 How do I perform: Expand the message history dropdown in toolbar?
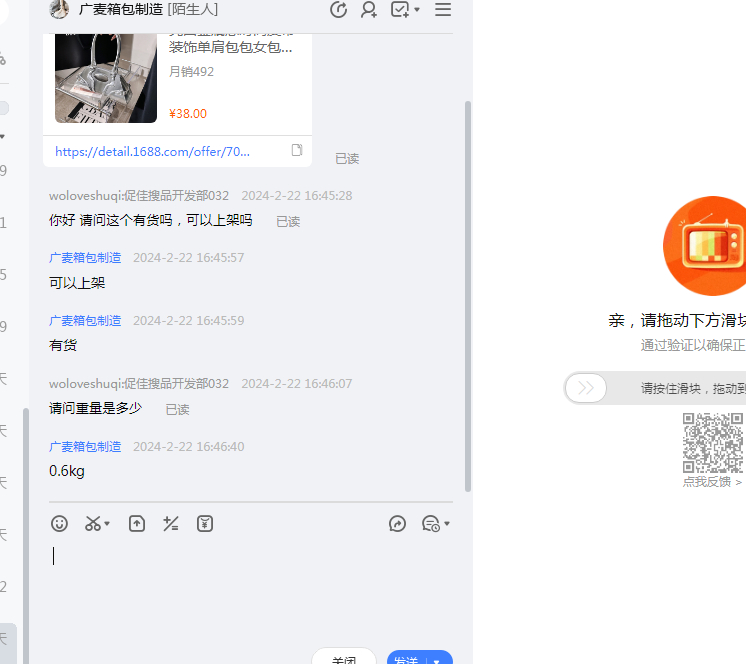click(447, 523)
